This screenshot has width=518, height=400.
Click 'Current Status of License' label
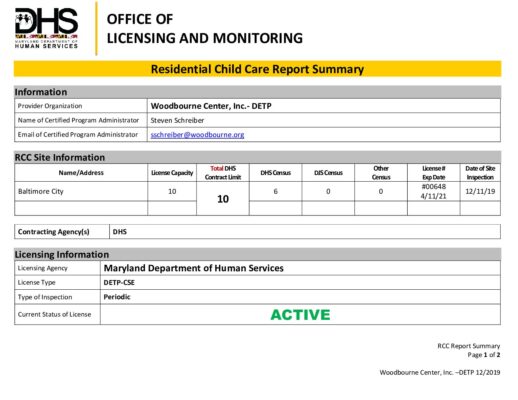[x=54, y=314]
